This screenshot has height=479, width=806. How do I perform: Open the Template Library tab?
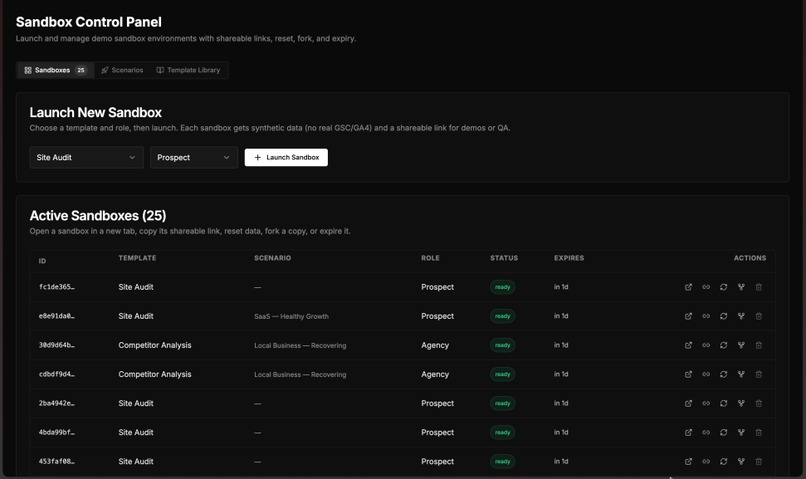pos(188,70)
